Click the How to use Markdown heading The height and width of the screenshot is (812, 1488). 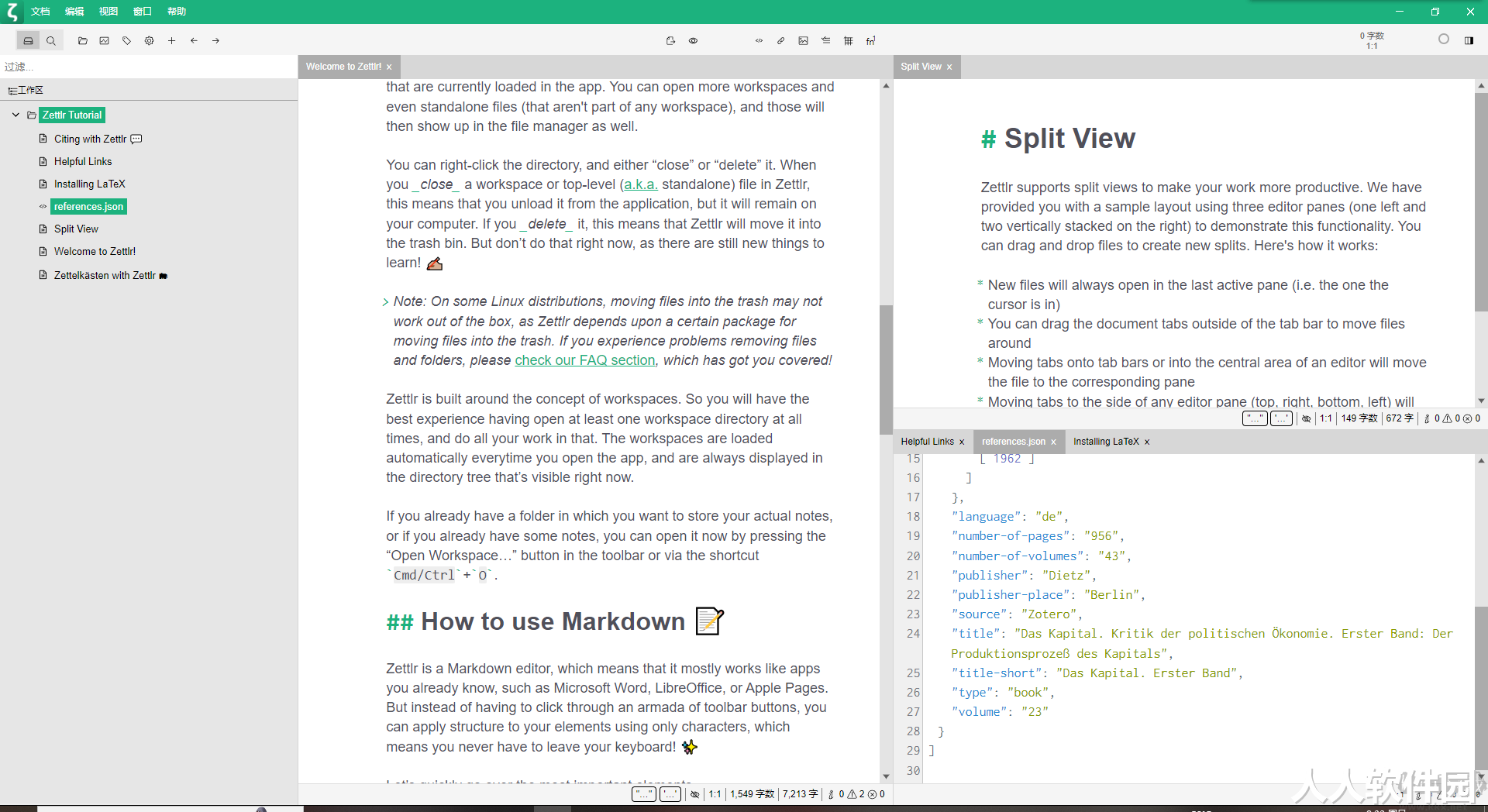click(553, 621)
